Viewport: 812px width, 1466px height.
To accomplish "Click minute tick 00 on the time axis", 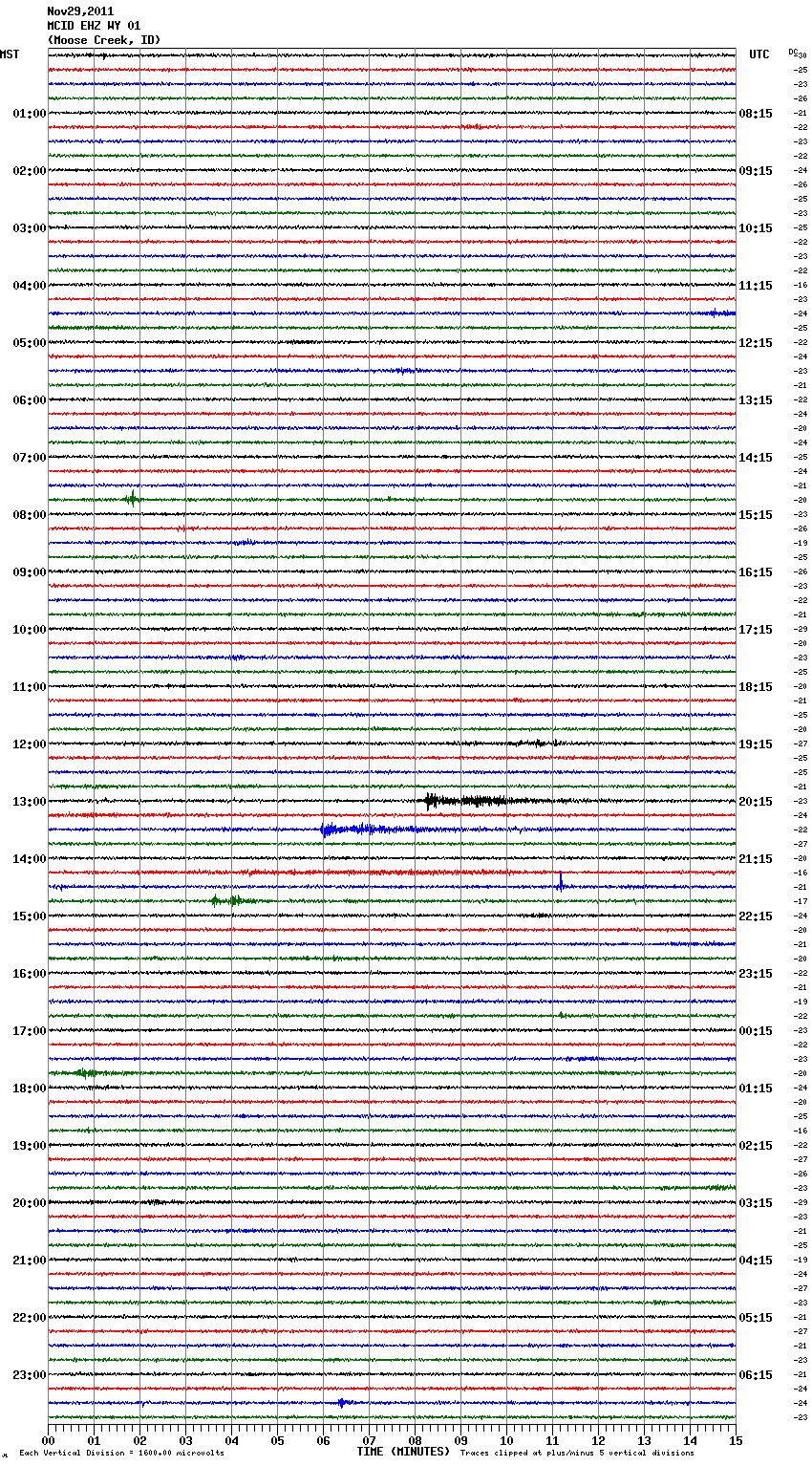I will pos(48,1440).
